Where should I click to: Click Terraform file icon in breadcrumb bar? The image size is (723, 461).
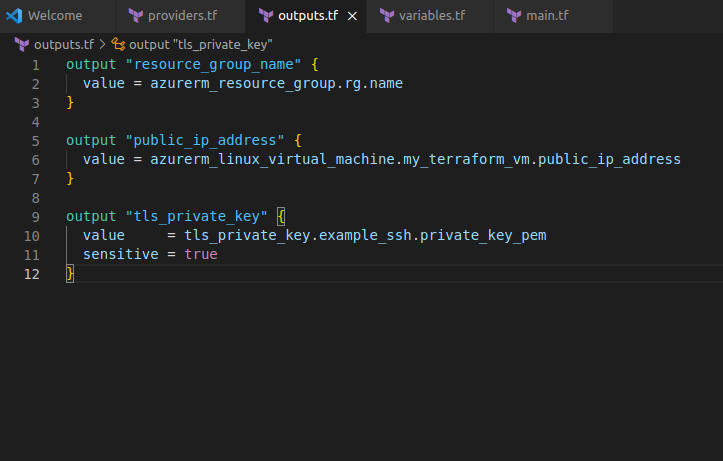coord(22,45)
